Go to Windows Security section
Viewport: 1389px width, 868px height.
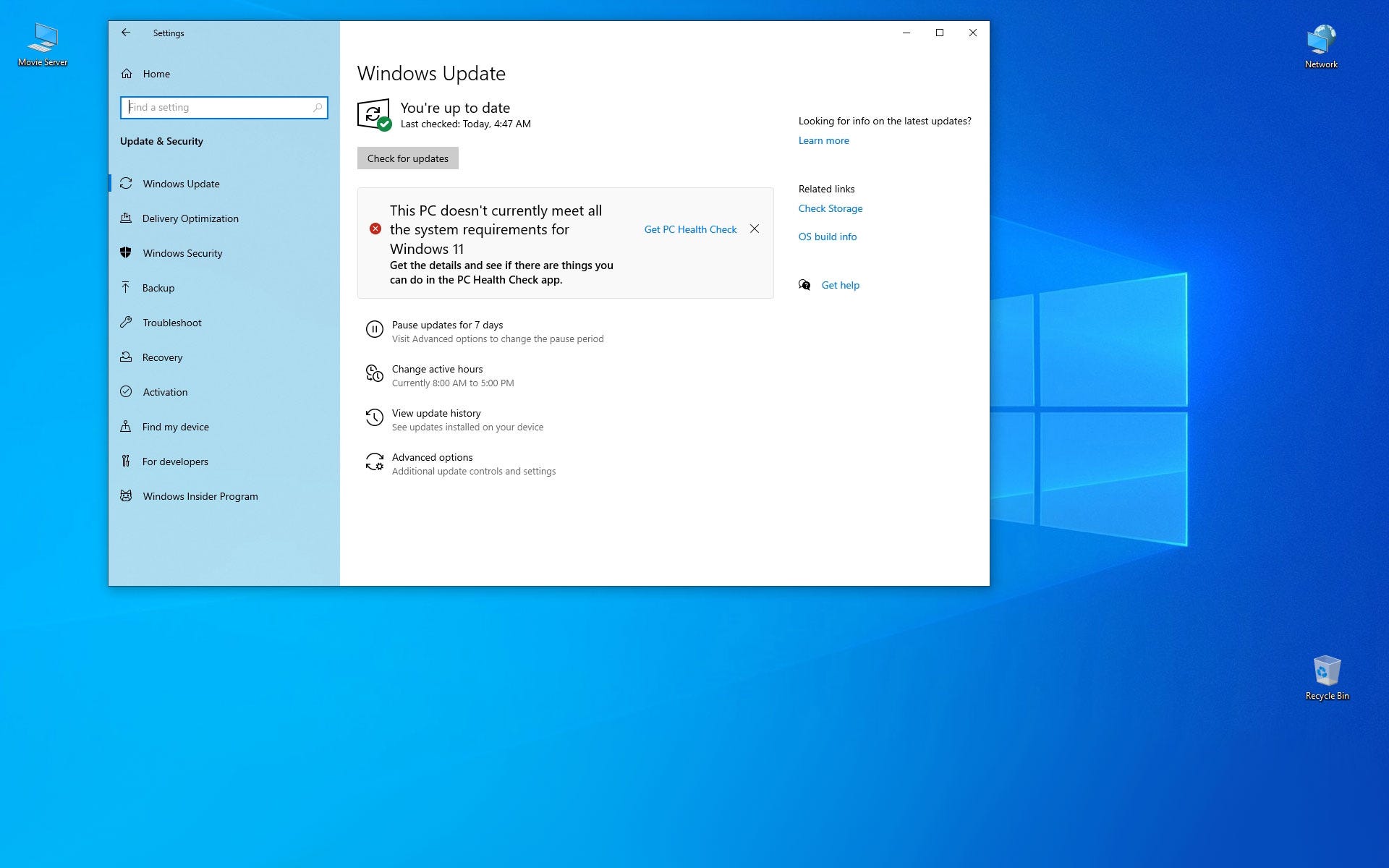click(224, 253)
